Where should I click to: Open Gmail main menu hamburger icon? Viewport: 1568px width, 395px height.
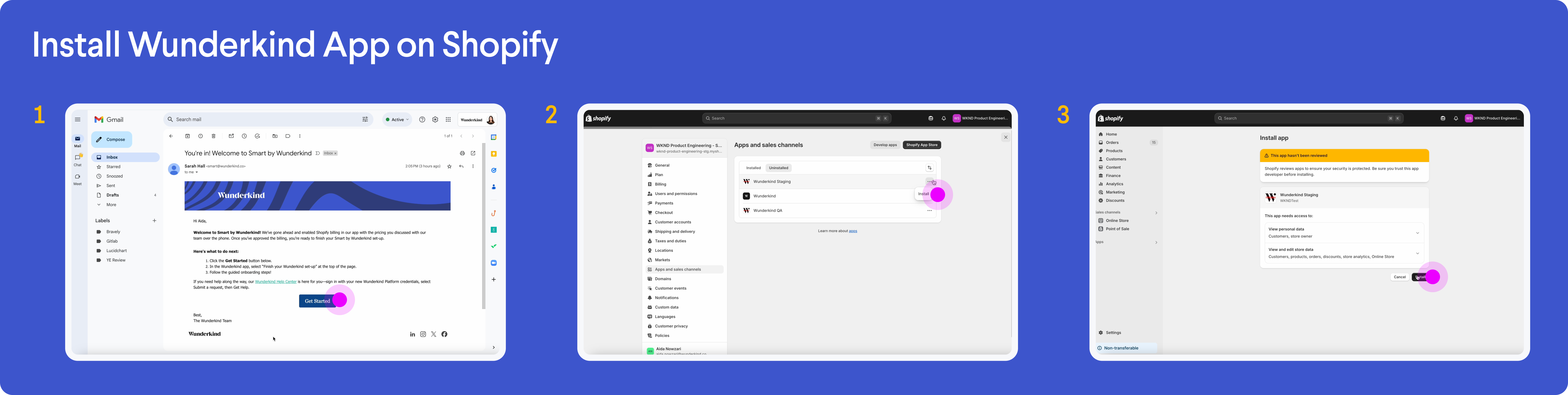coord(77,119)
